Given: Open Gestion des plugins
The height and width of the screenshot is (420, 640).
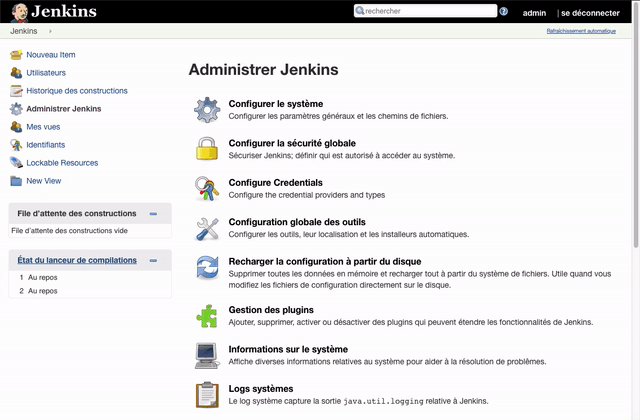Looking at the screenshot, I should [x=271, y=310].
